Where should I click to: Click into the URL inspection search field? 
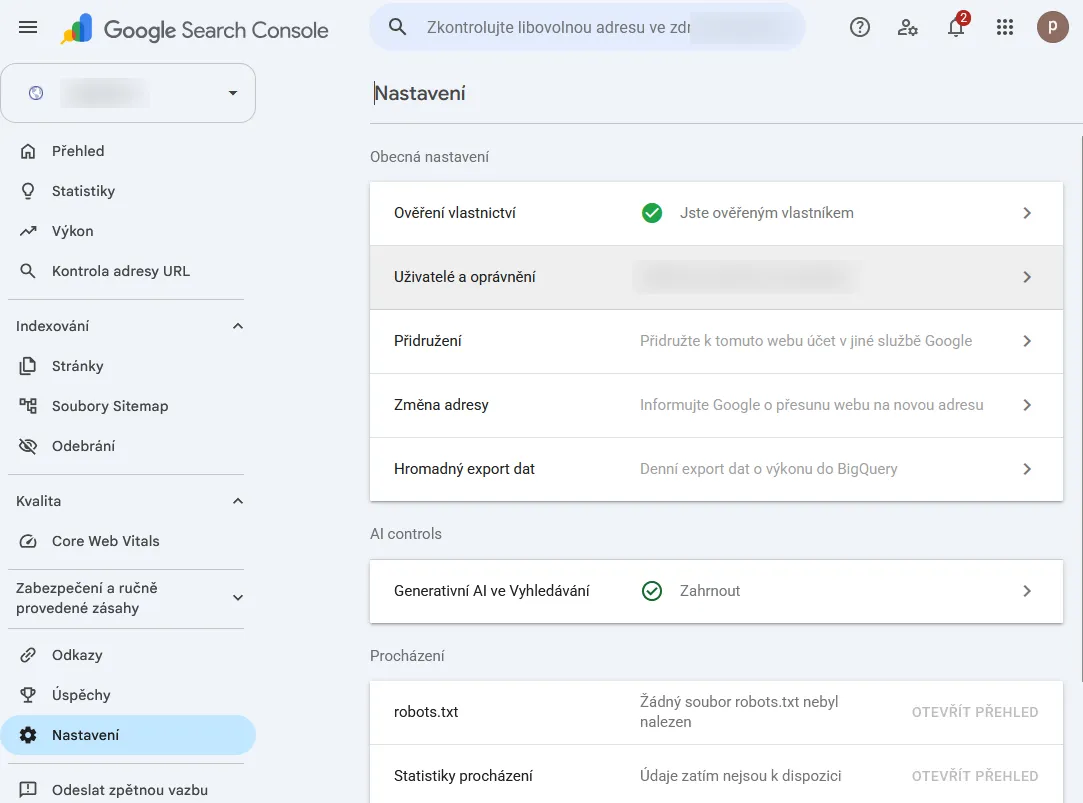pos(587,28)
